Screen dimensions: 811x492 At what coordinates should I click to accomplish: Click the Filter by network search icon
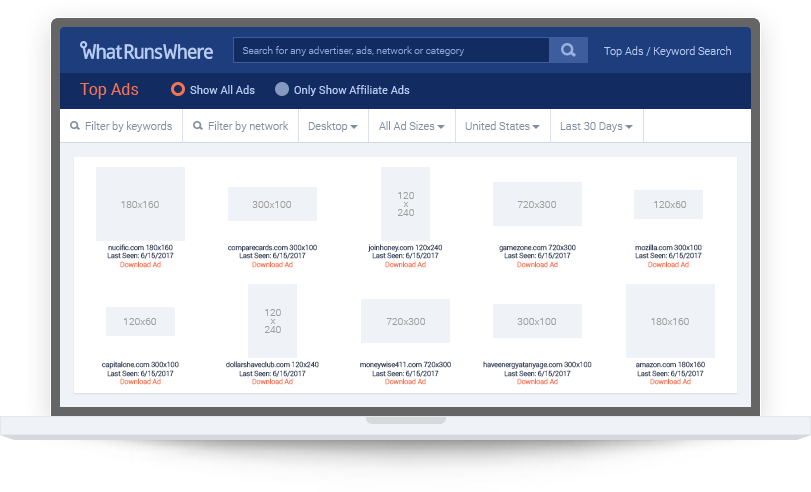coord(198,127)
